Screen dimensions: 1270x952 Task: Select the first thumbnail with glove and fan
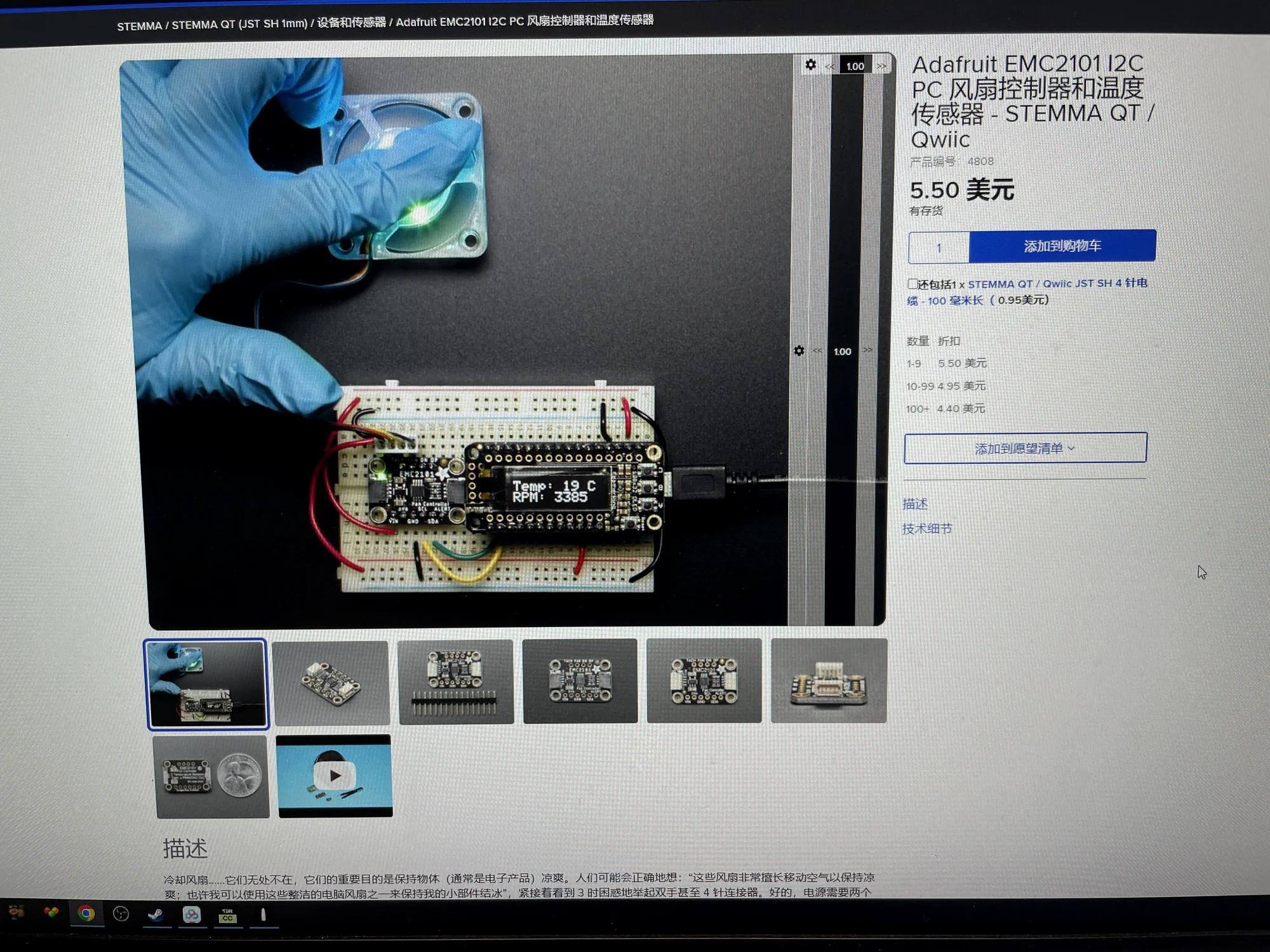[207, 684]
